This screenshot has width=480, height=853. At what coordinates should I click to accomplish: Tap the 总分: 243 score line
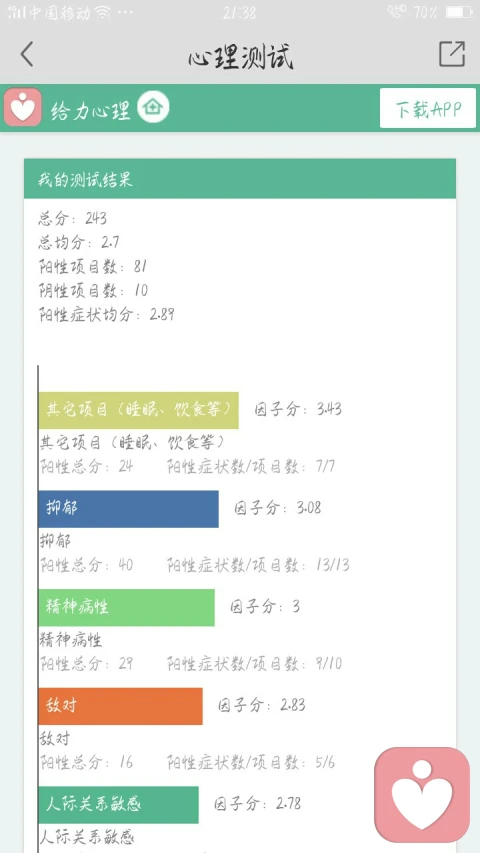tap(72, 219)
